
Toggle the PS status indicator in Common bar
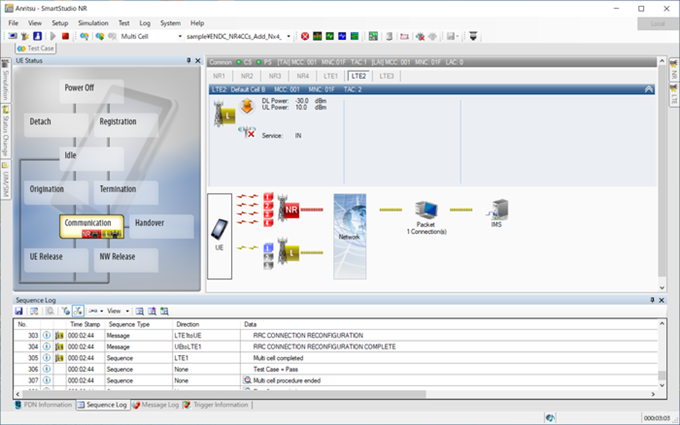259,62
